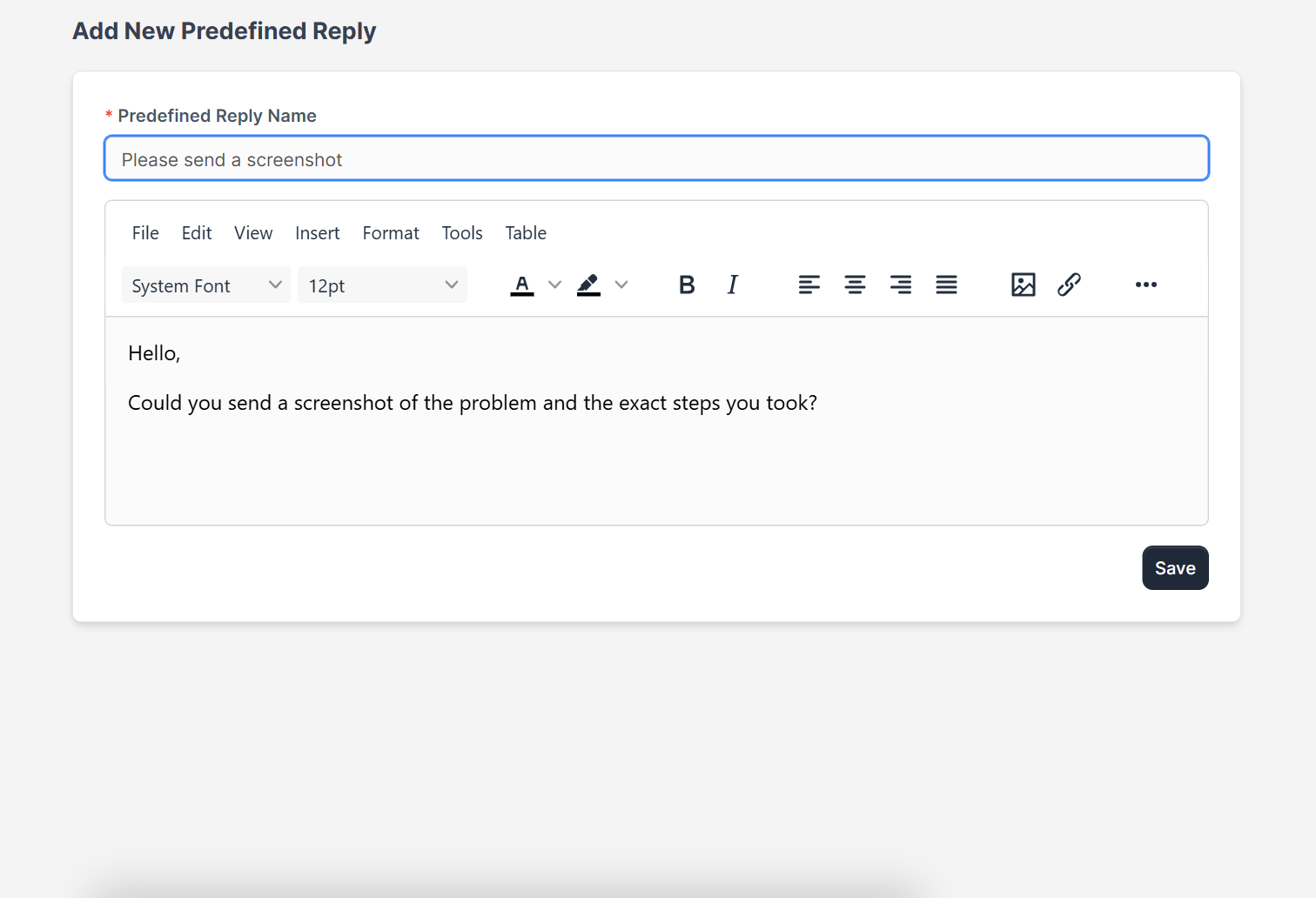Open the Format menu
Screen dimensions: 1316x898
click(x=391, y=233)
